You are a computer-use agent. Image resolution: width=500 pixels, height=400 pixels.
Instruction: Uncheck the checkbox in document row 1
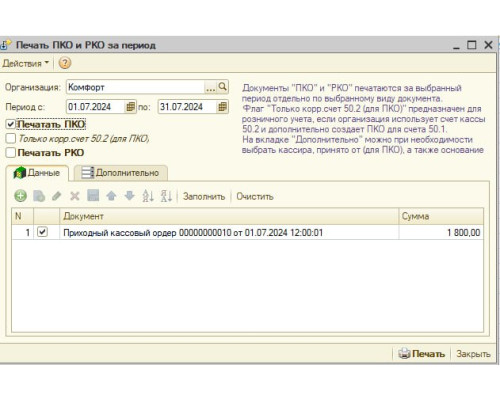[42, 232]
